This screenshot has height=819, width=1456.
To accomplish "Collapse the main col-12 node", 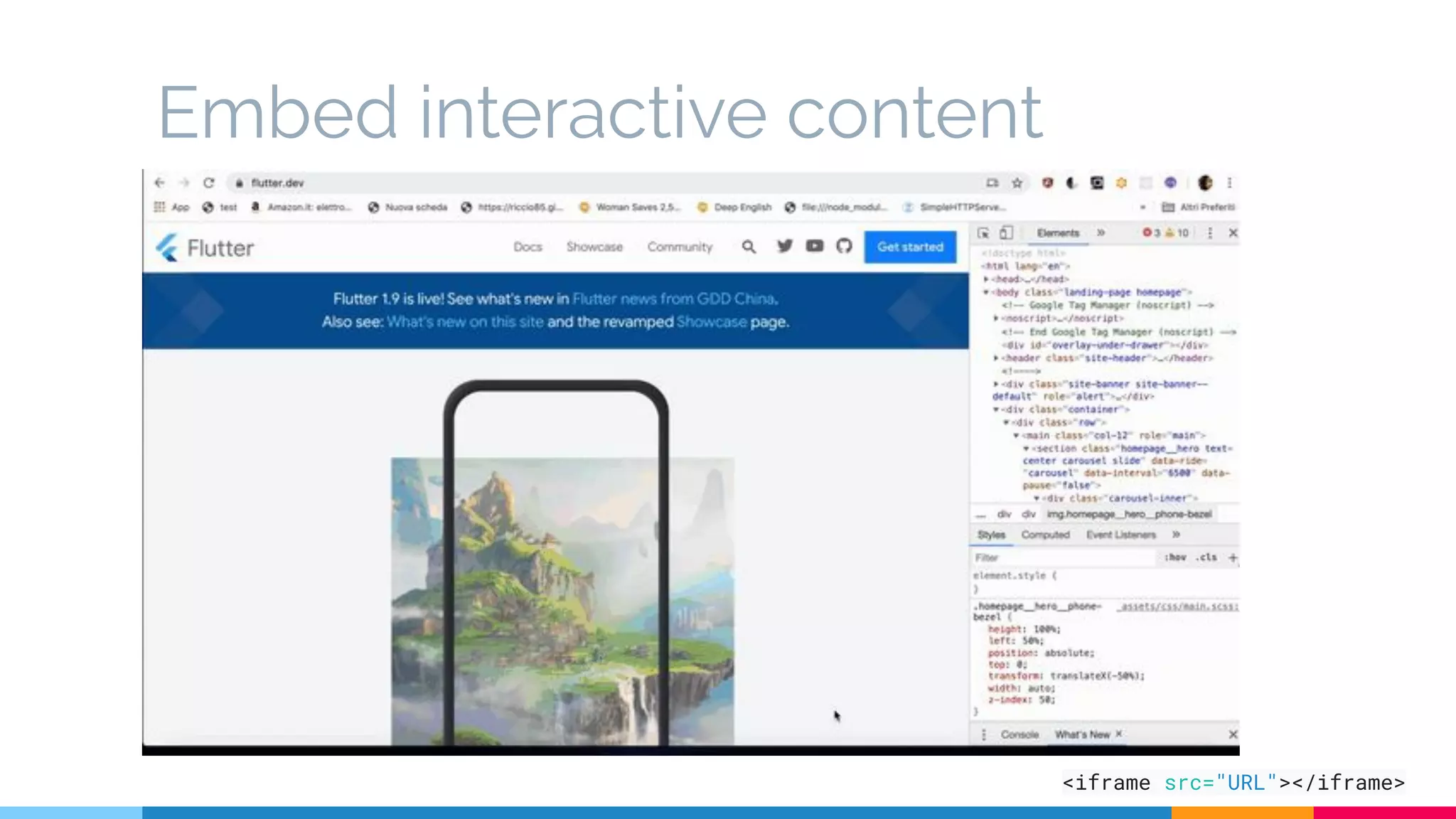I will pos(1016,435).
